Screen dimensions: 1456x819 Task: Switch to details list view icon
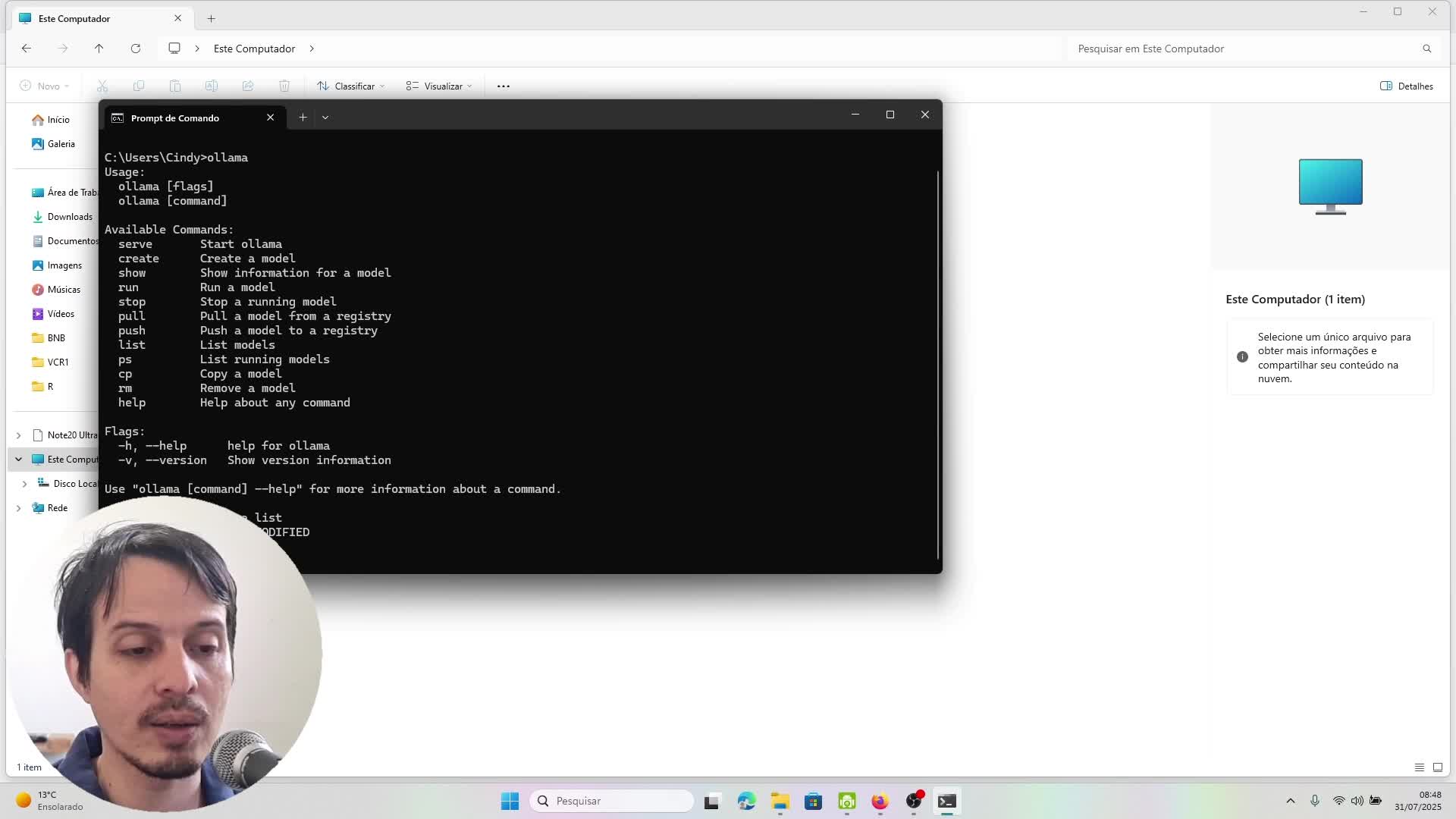[1419, 767]
